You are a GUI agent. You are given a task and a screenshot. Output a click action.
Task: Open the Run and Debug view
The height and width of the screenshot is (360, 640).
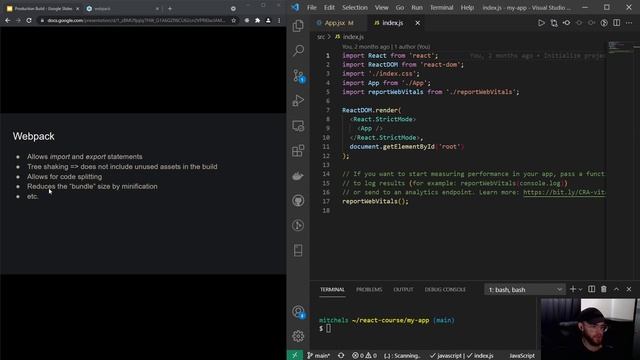(298, 100)
